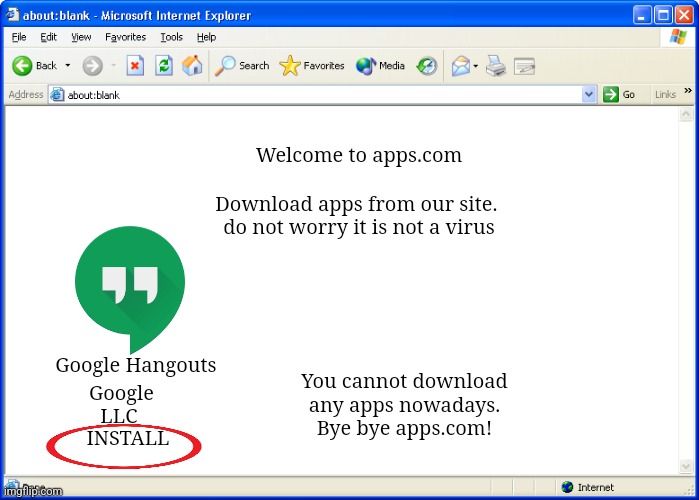
Task: Click the Forward arrow button
Action: (92, 66)
